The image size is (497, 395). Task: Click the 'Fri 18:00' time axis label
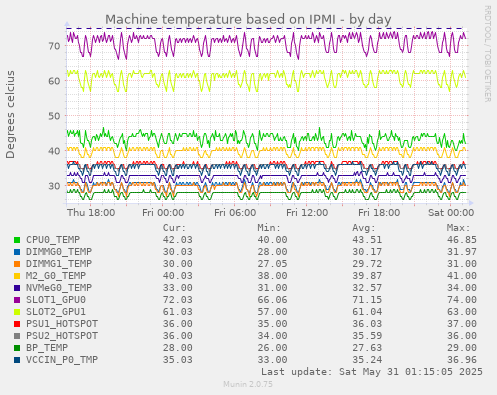coord(379,213)
